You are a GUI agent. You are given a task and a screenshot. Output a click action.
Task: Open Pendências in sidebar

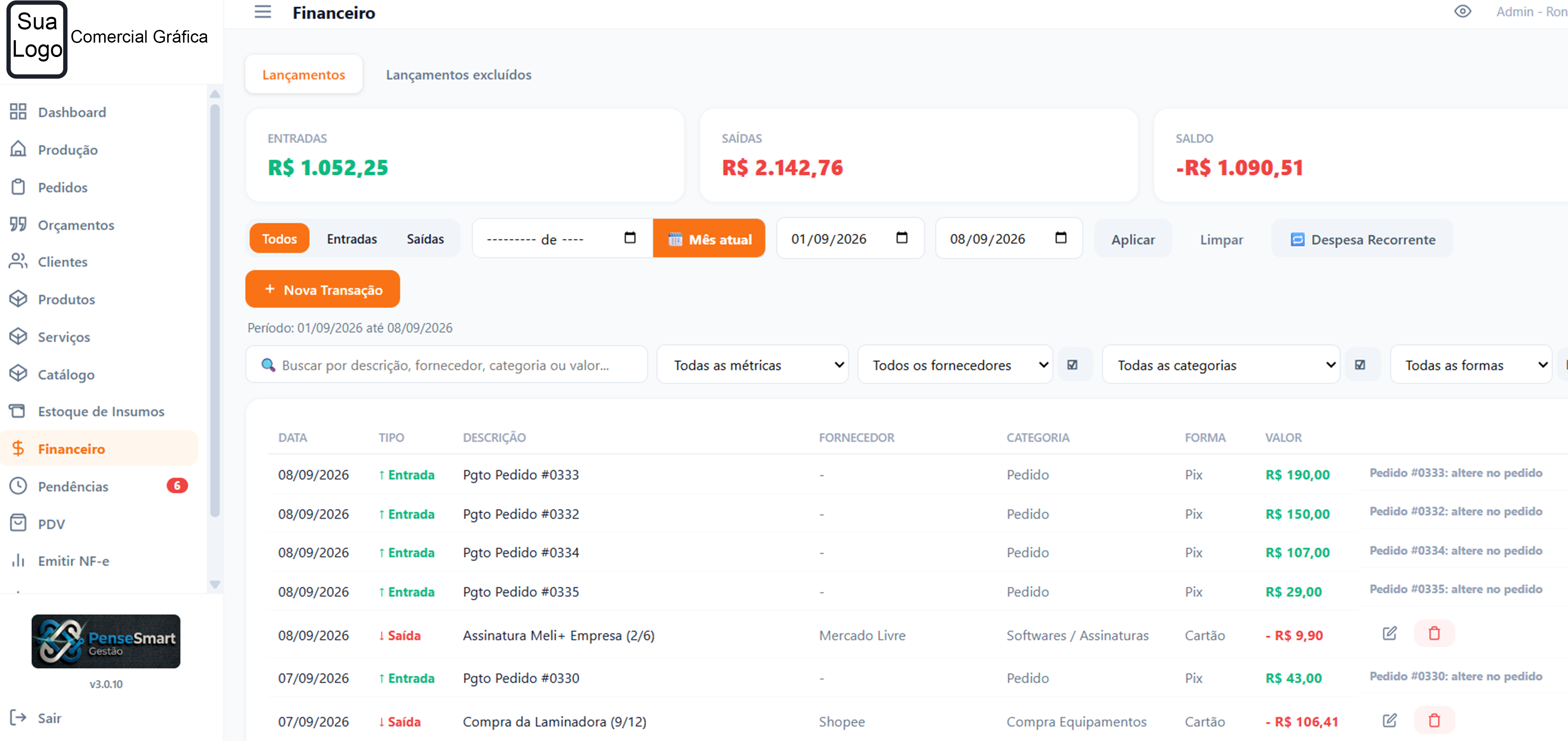[73, 486]
